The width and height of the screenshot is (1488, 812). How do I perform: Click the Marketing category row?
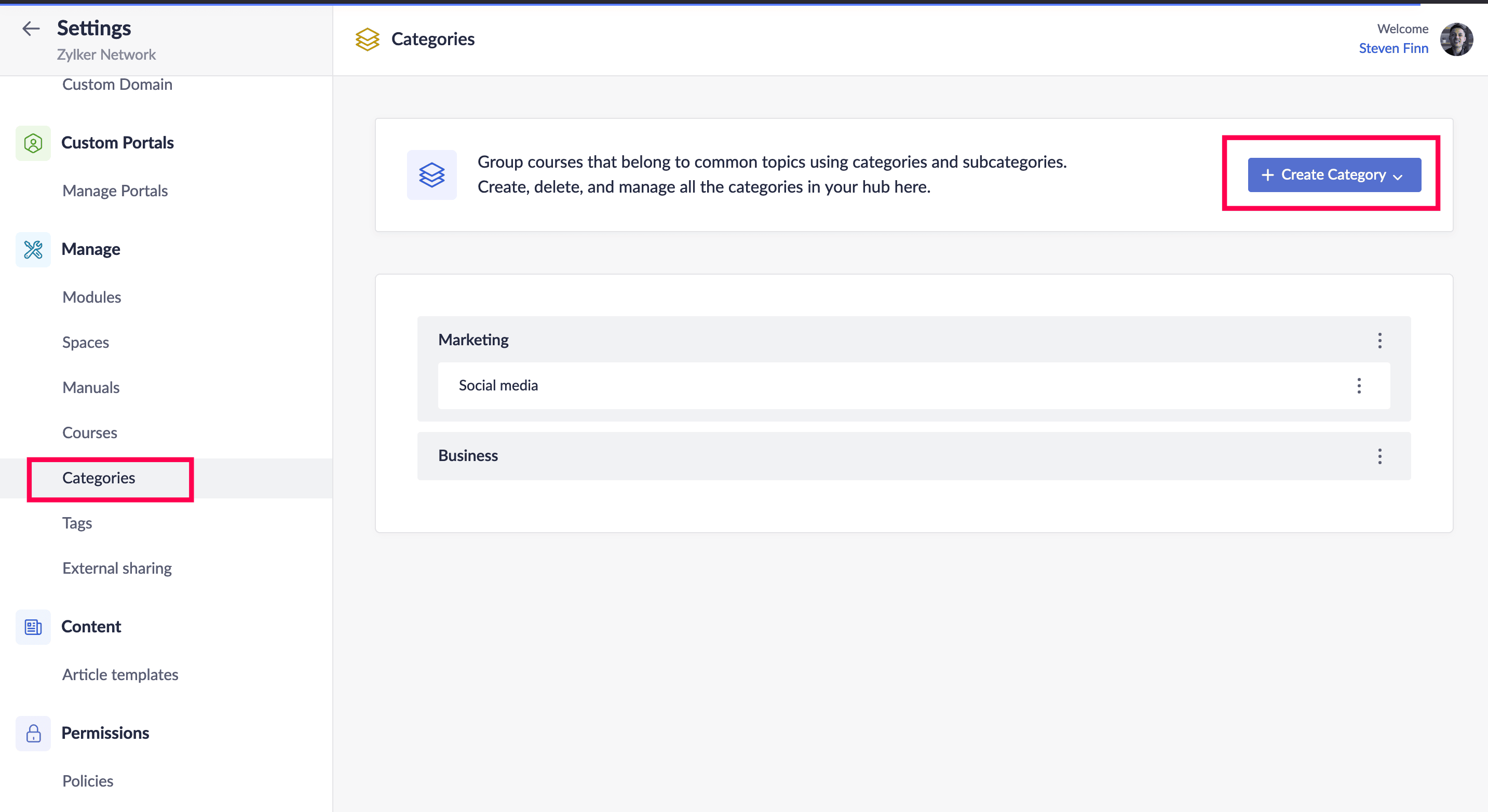tap(914, 340)
